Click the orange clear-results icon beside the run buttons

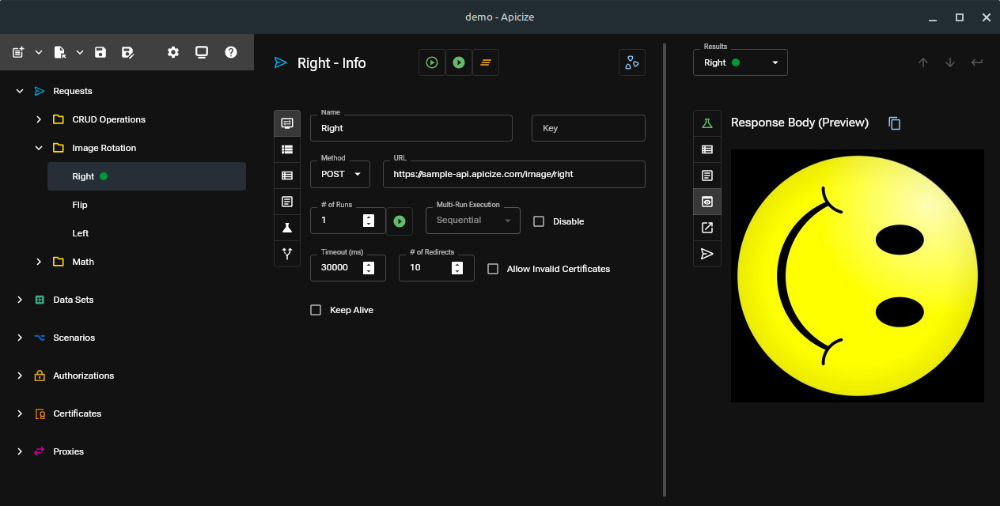tap(485, 62)
